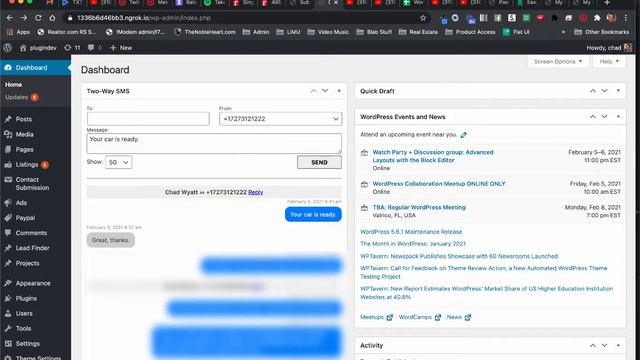This screenshot has height=360, width=640.
Task: Move Activity widget down
Action: [604, 345]
